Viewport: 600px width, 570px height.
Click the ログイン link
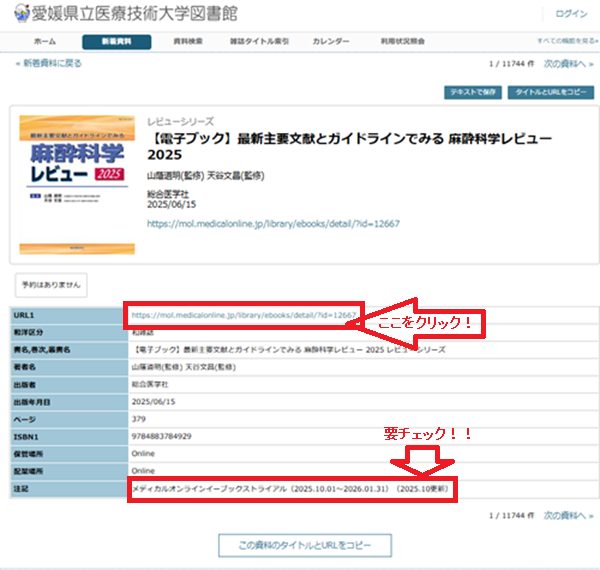point(571,14)
